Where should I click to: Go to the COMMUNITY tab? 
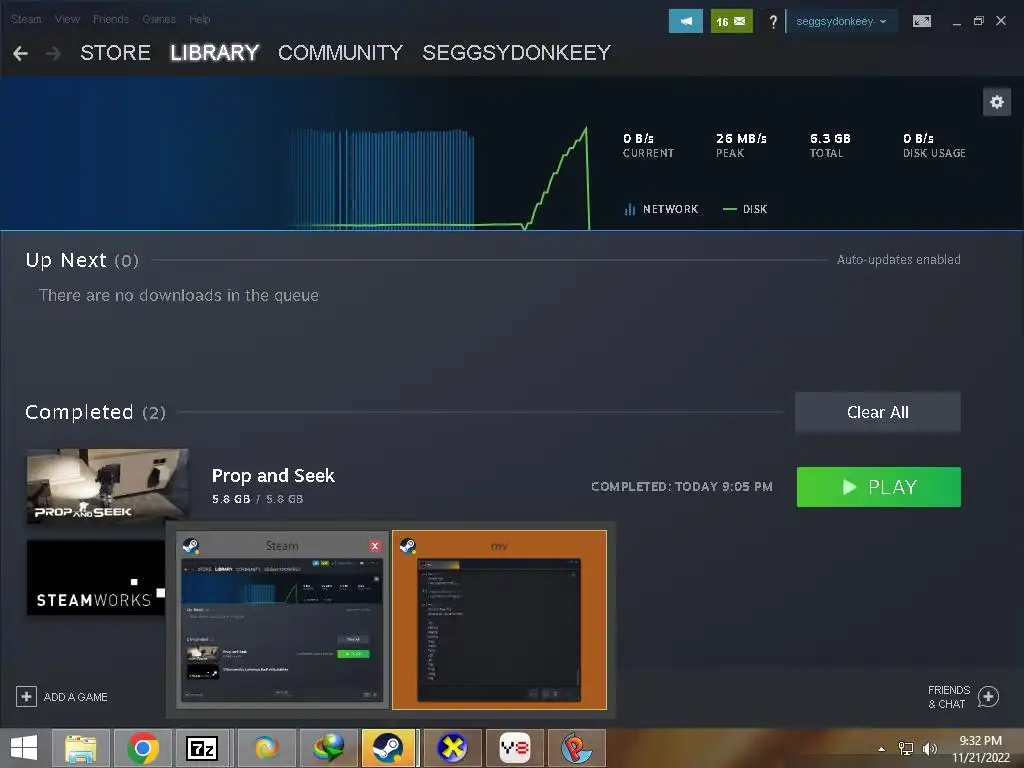340,53
